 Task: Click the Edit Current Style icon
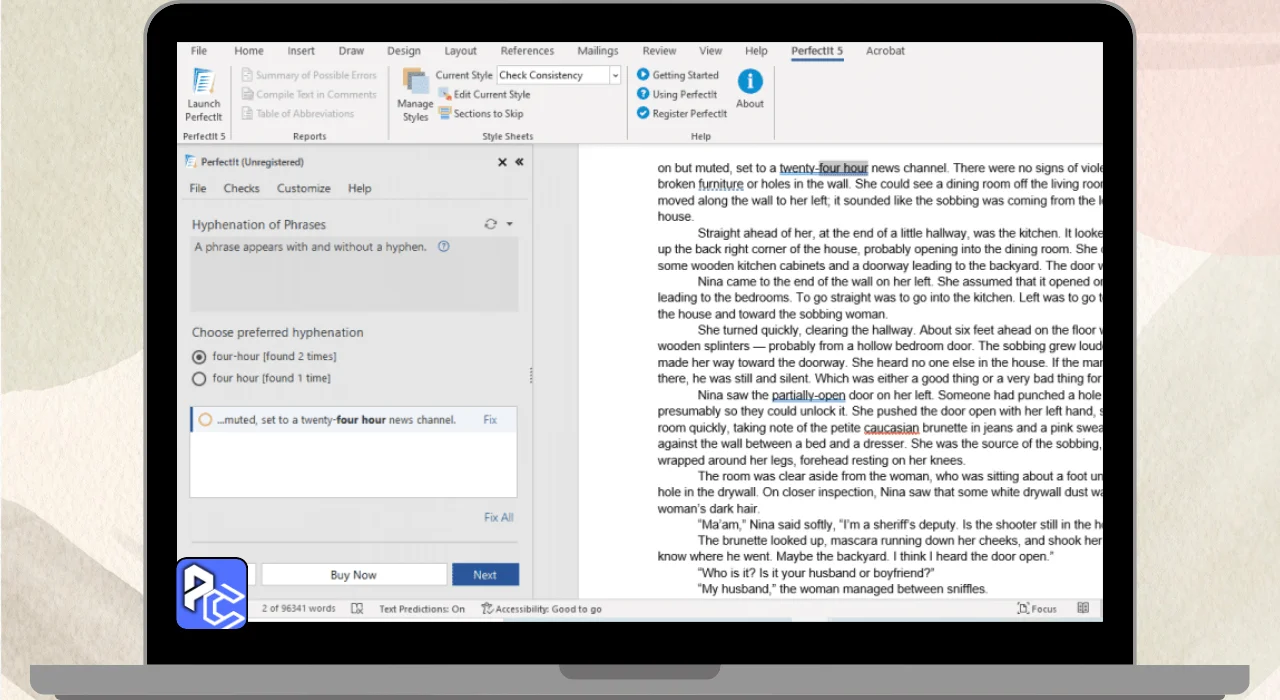pyautogui.click(x=446, y=94)
